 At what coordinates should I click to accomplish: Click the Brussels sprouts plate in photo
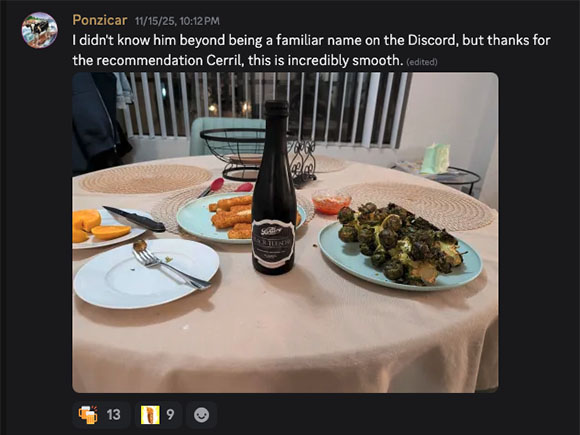point(400,250)
